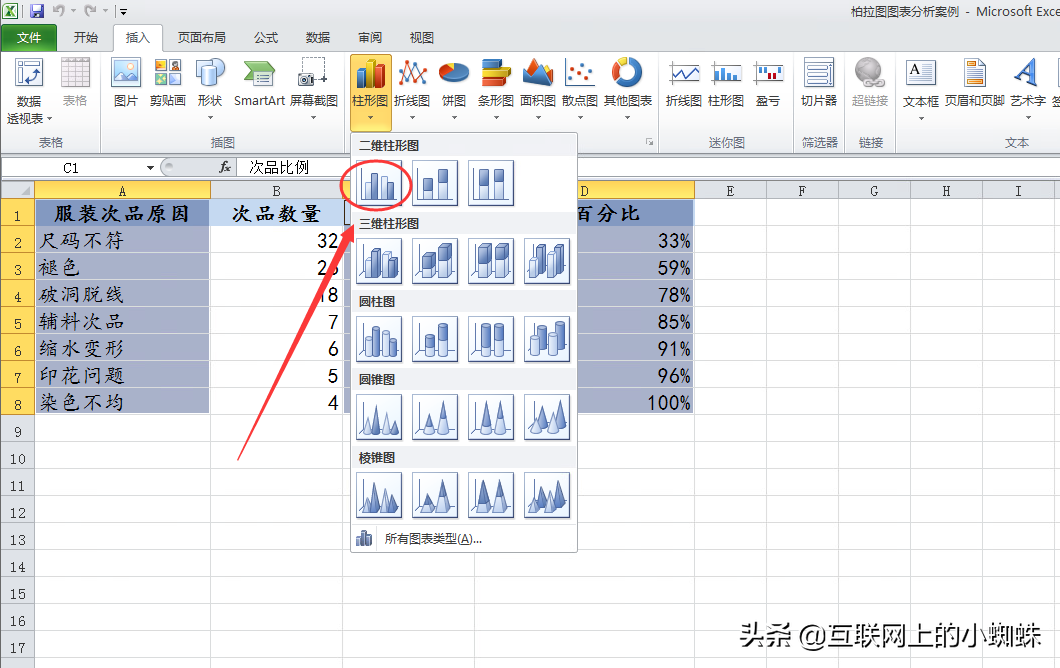Customize the Quick Access Toolbar
Screen dimensions: 1060x668
click(x=123, y=11)
